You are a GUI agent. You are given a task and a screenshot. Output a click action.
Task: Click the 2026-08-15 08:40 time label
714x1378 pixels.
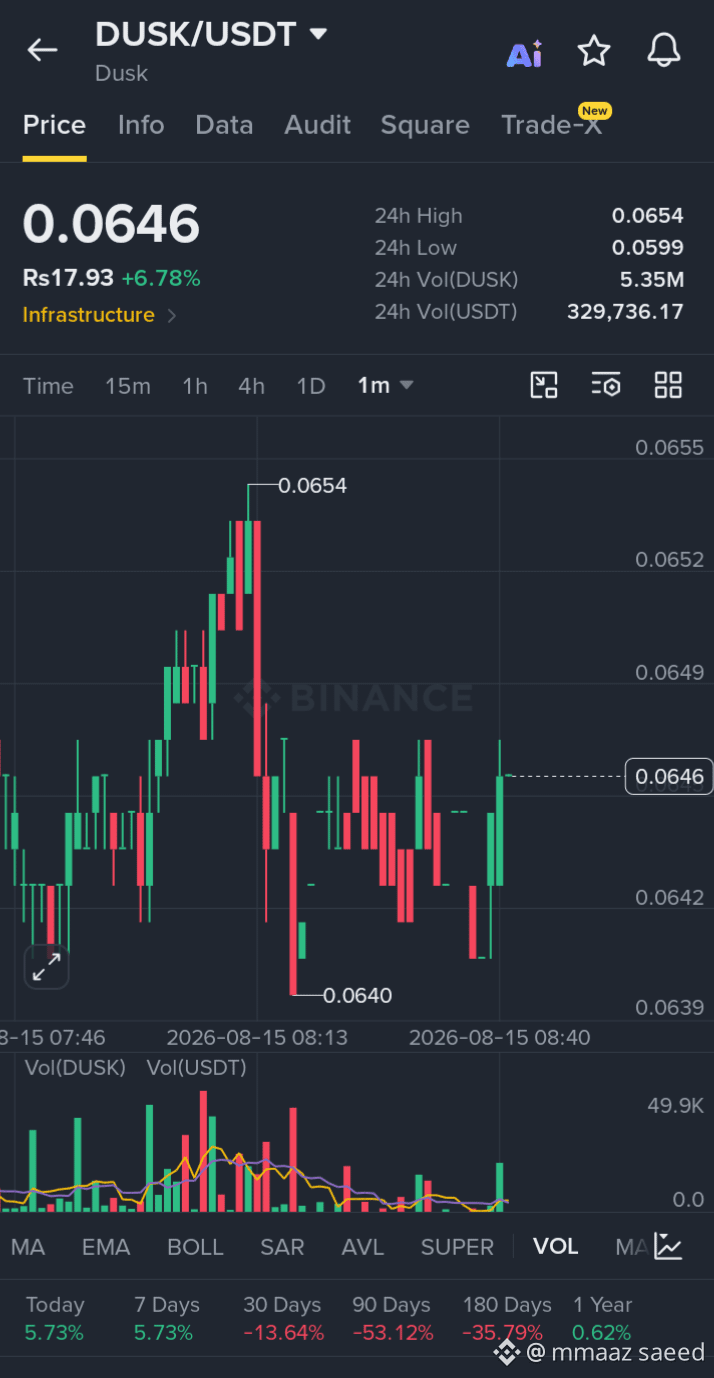point(499,1038)
